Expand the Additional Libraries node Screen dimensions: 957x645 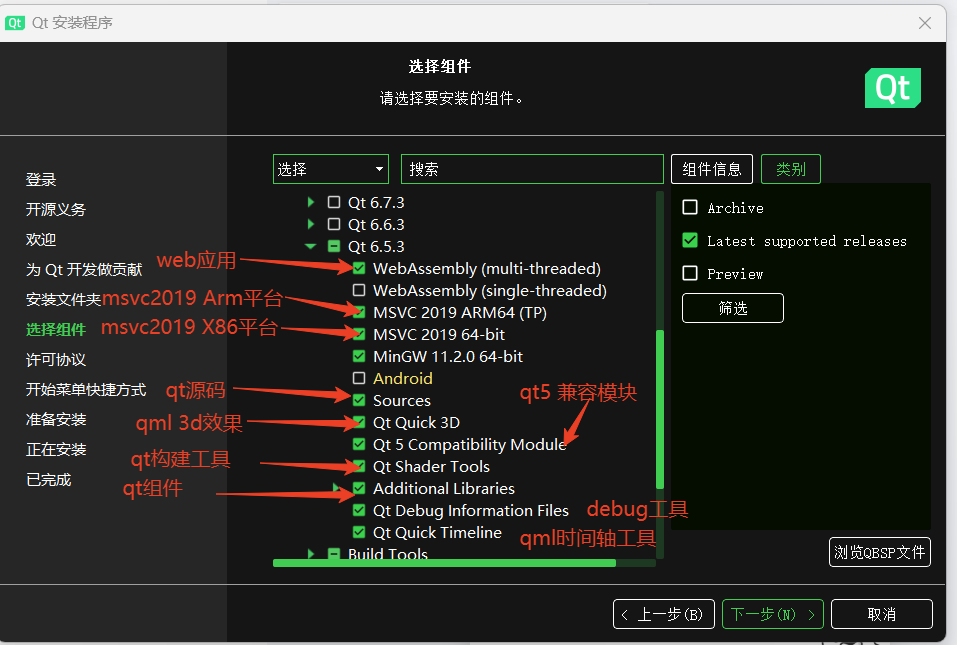tap(336, 486)
